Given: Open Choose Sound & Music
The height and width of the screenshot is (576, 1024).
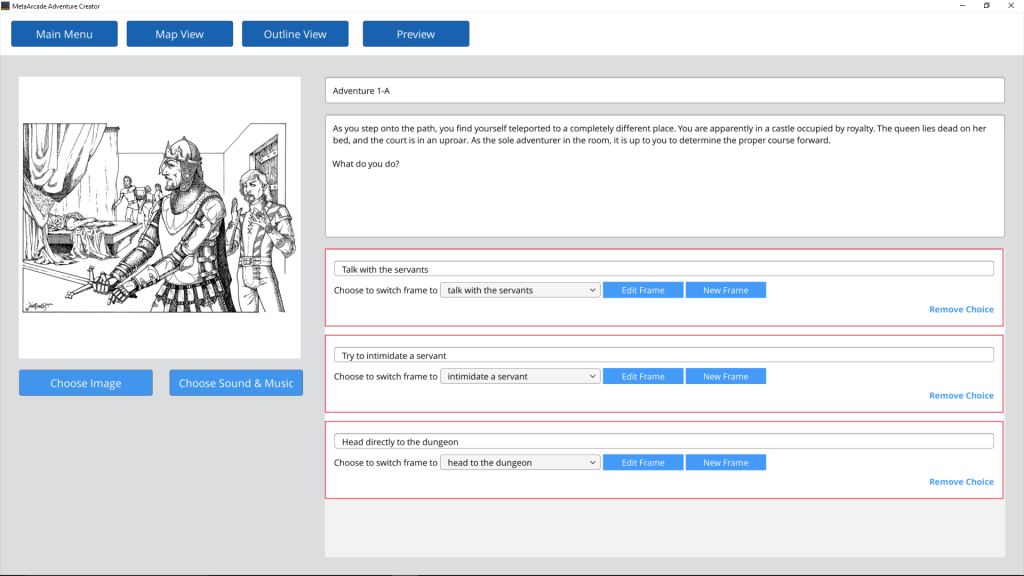Looking at the screenshot, I should [x=236, y=383].
